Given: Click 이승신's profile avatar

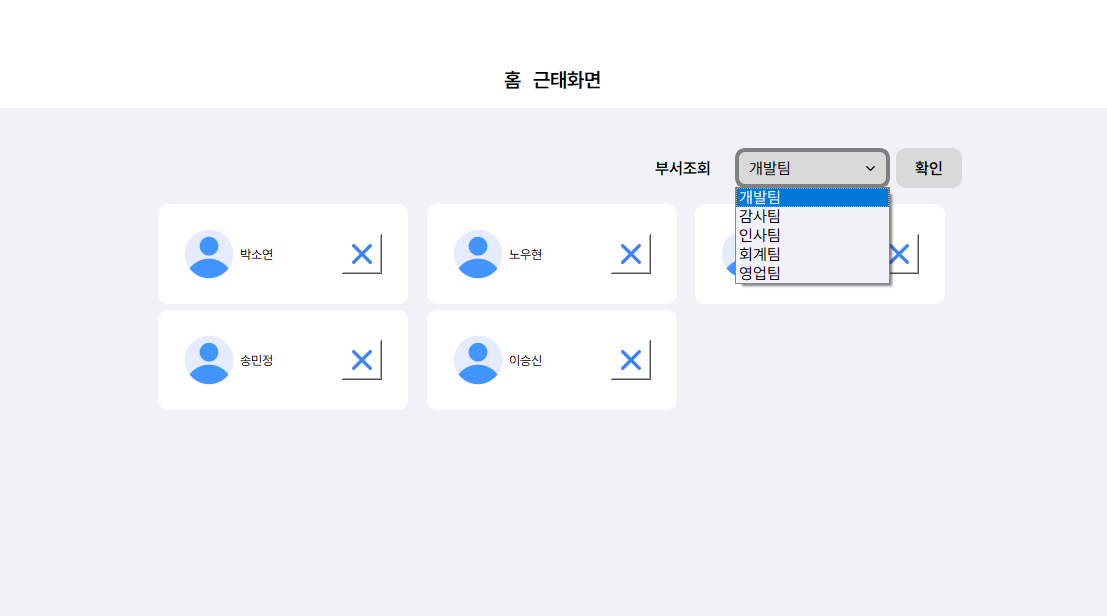Looking at the screenshot, I should 478,360.
